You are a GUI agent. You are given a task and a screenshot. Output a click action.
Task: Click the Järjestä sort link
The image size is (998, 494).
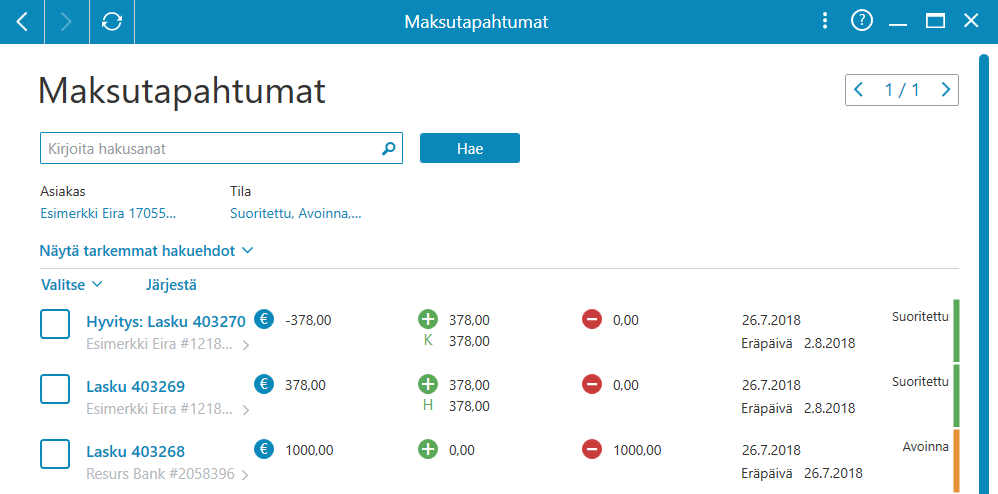click(x=171, y=285)
